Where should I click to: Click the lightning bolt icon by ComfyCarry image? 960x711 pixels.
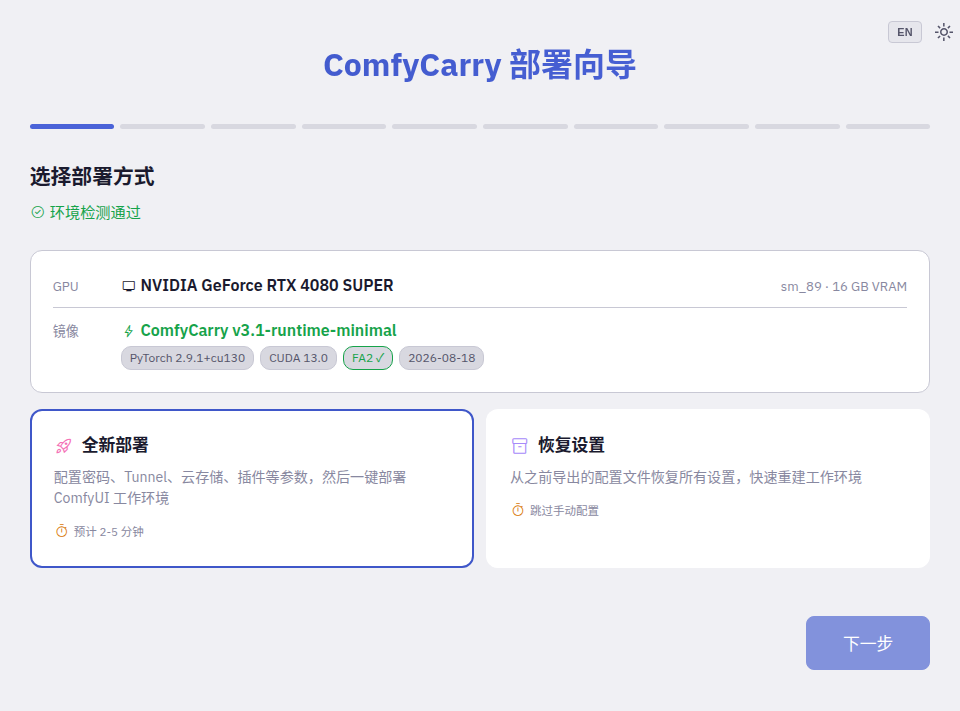pos(129,331)
